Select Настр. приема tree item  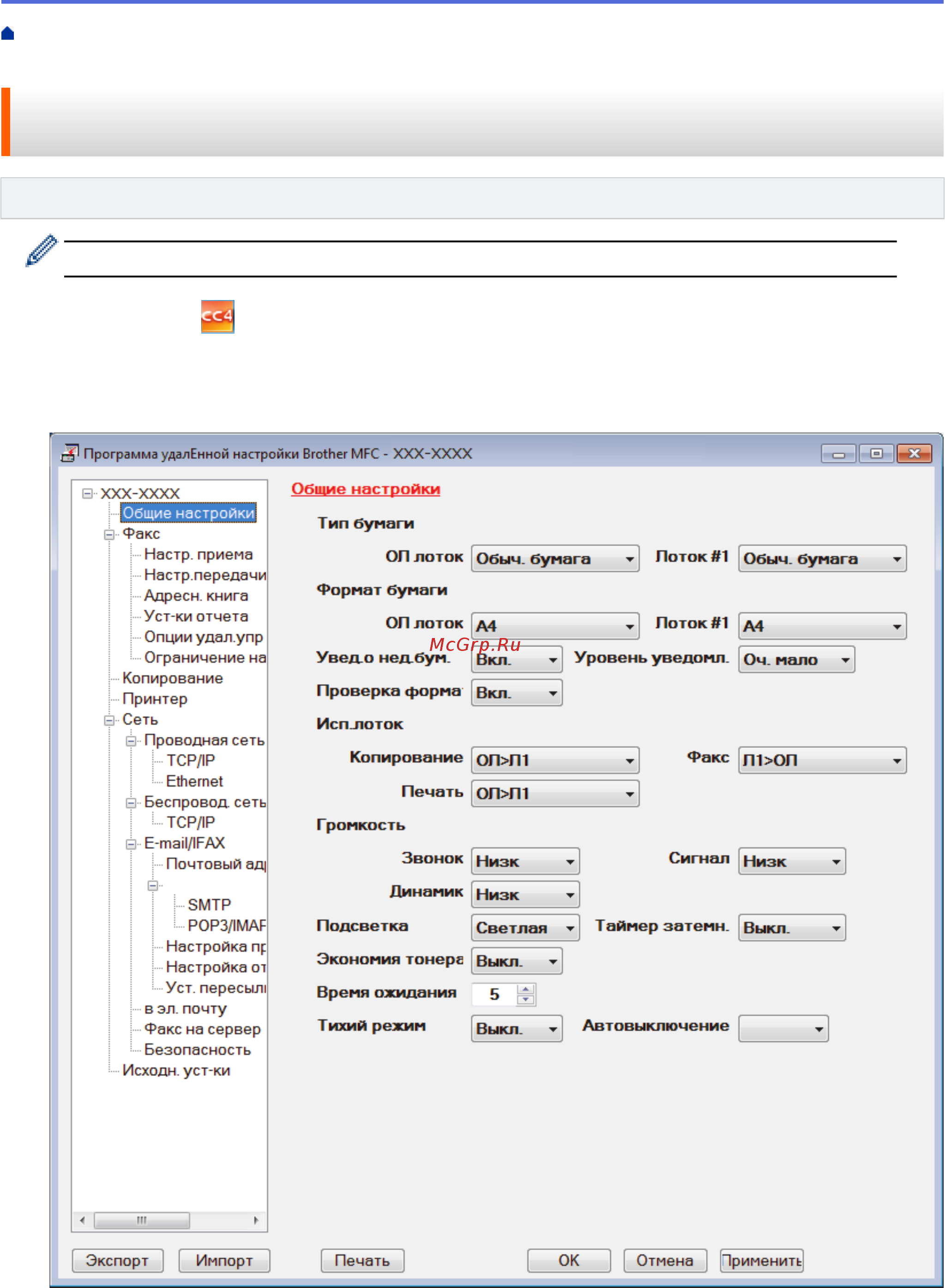point(198,554)
